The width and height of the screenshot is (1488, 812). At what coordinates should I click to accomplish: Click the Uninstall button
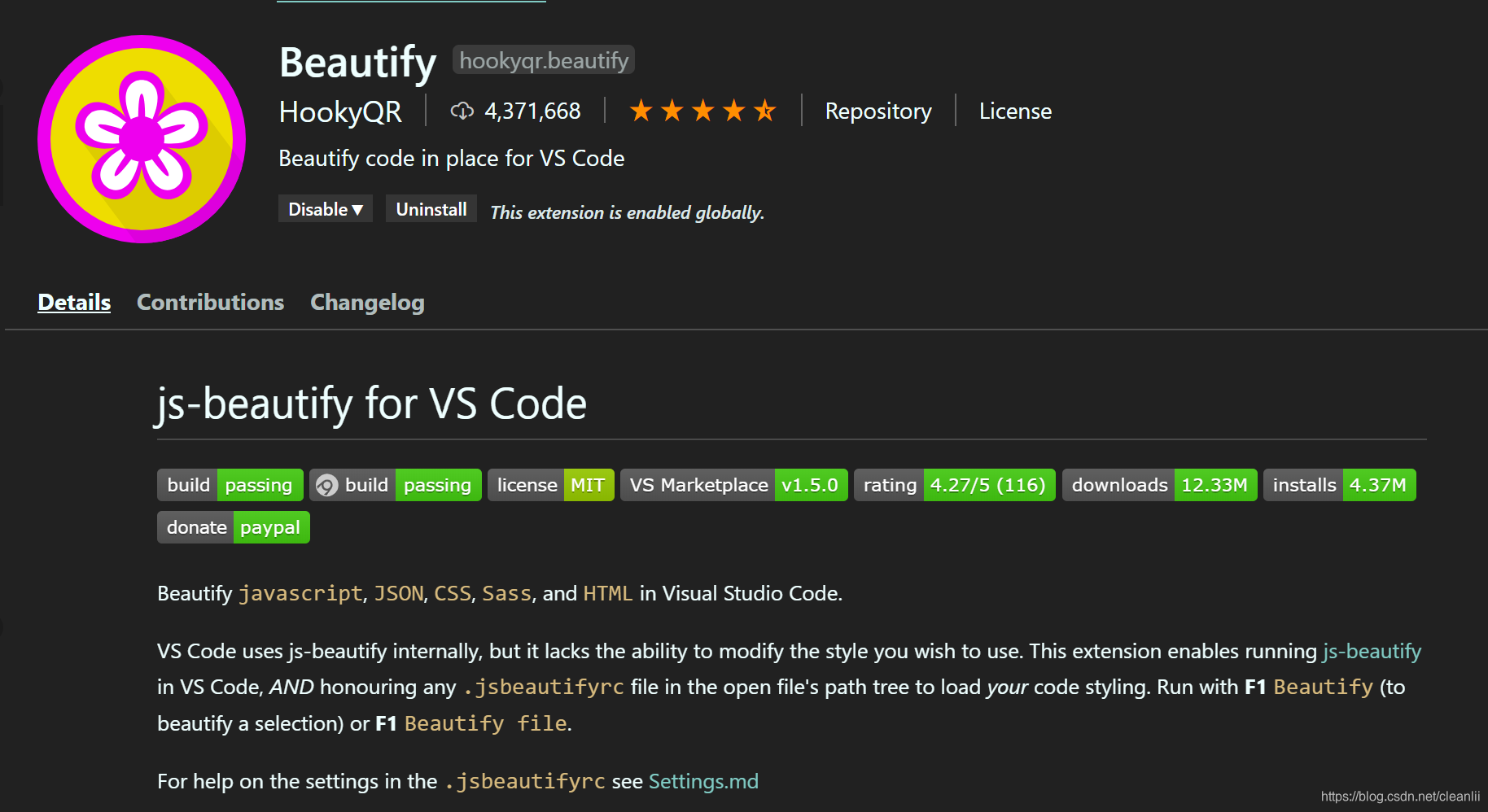pos(431,209)
